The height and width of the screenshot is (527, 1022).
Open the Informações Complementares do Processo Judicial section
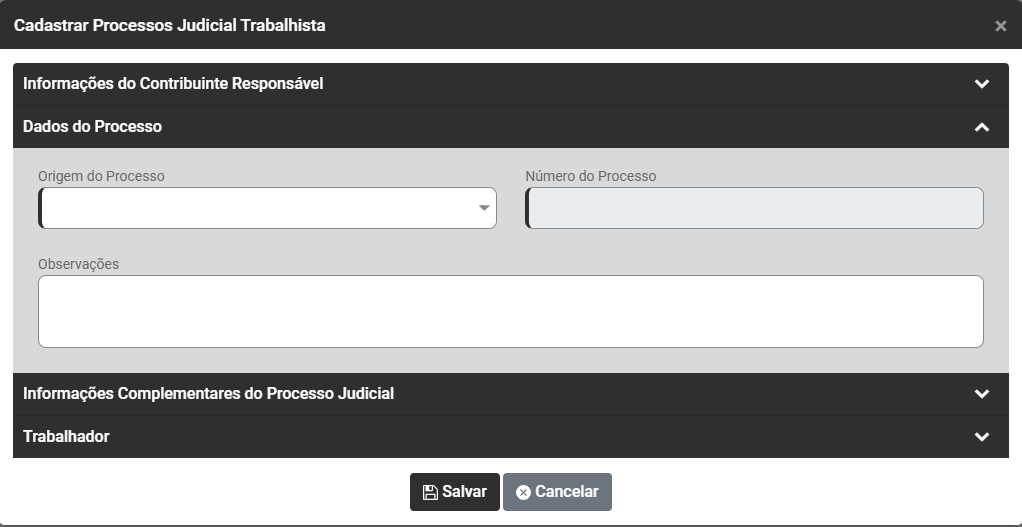(208, 394)
